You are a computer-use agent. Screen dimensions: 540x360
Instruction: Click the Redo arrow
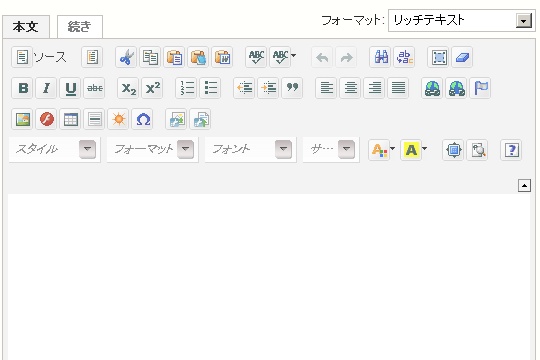pyautogui.click(x=346, y=57)
